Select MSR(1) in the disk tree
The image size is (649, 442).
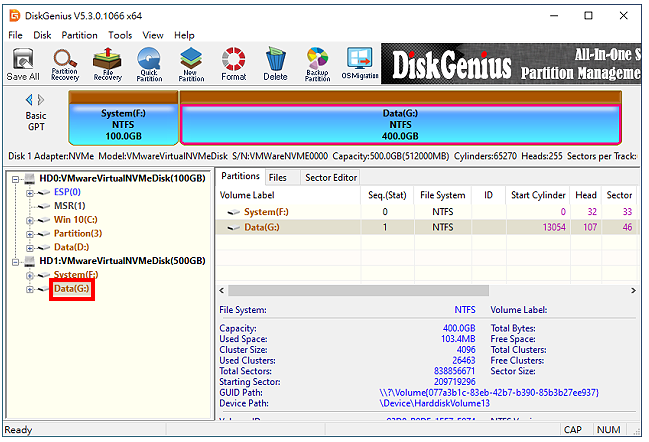pyautogui.click(x=70, y=206)
